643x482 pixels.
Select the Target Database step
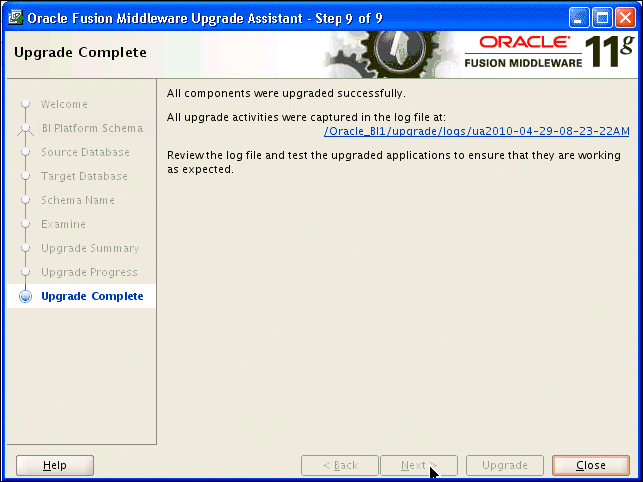[x=84, y=176]
